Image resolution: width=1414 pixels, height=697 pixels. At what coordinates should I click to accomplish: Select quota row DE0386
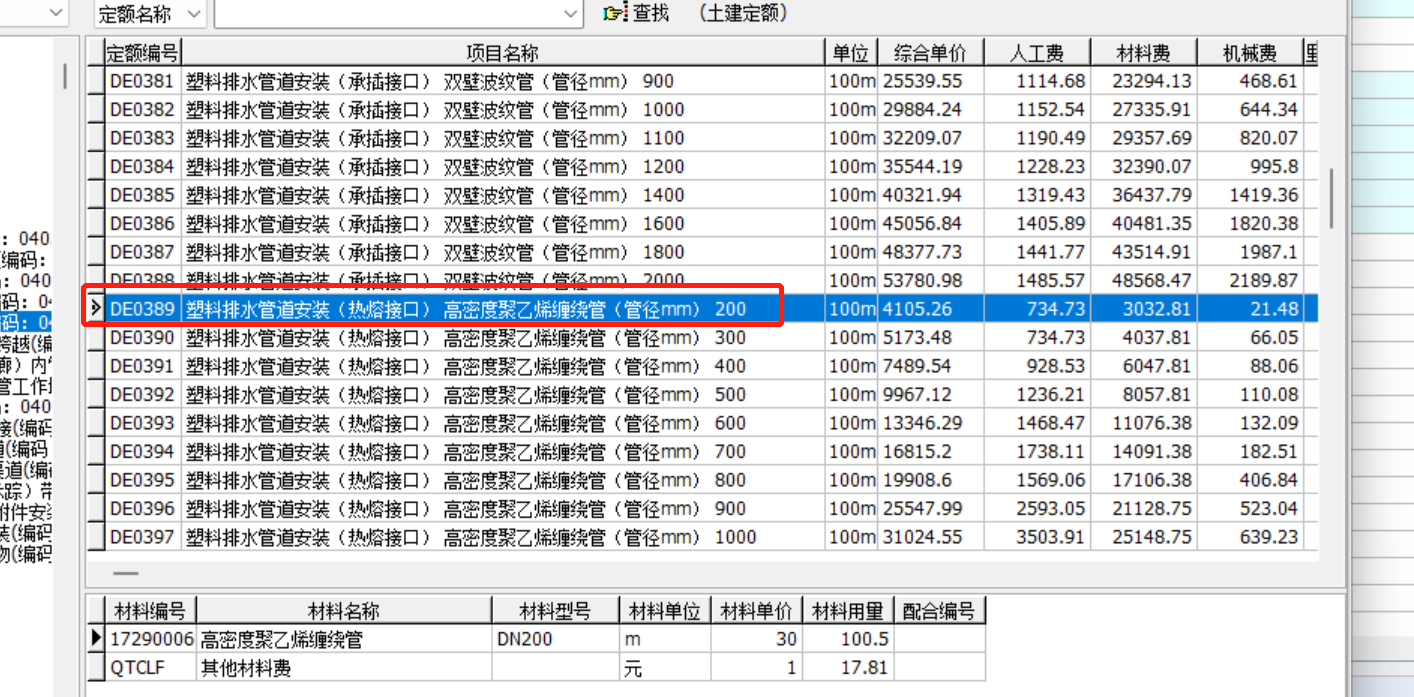click(x=704, y=223)
